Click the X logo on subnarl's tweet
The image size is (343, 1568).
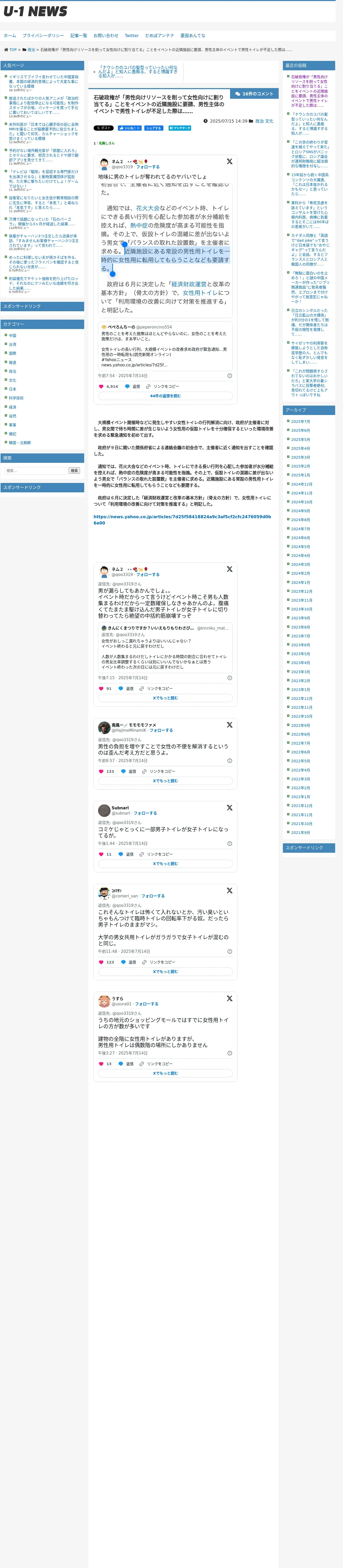click(x=230, y=808)
